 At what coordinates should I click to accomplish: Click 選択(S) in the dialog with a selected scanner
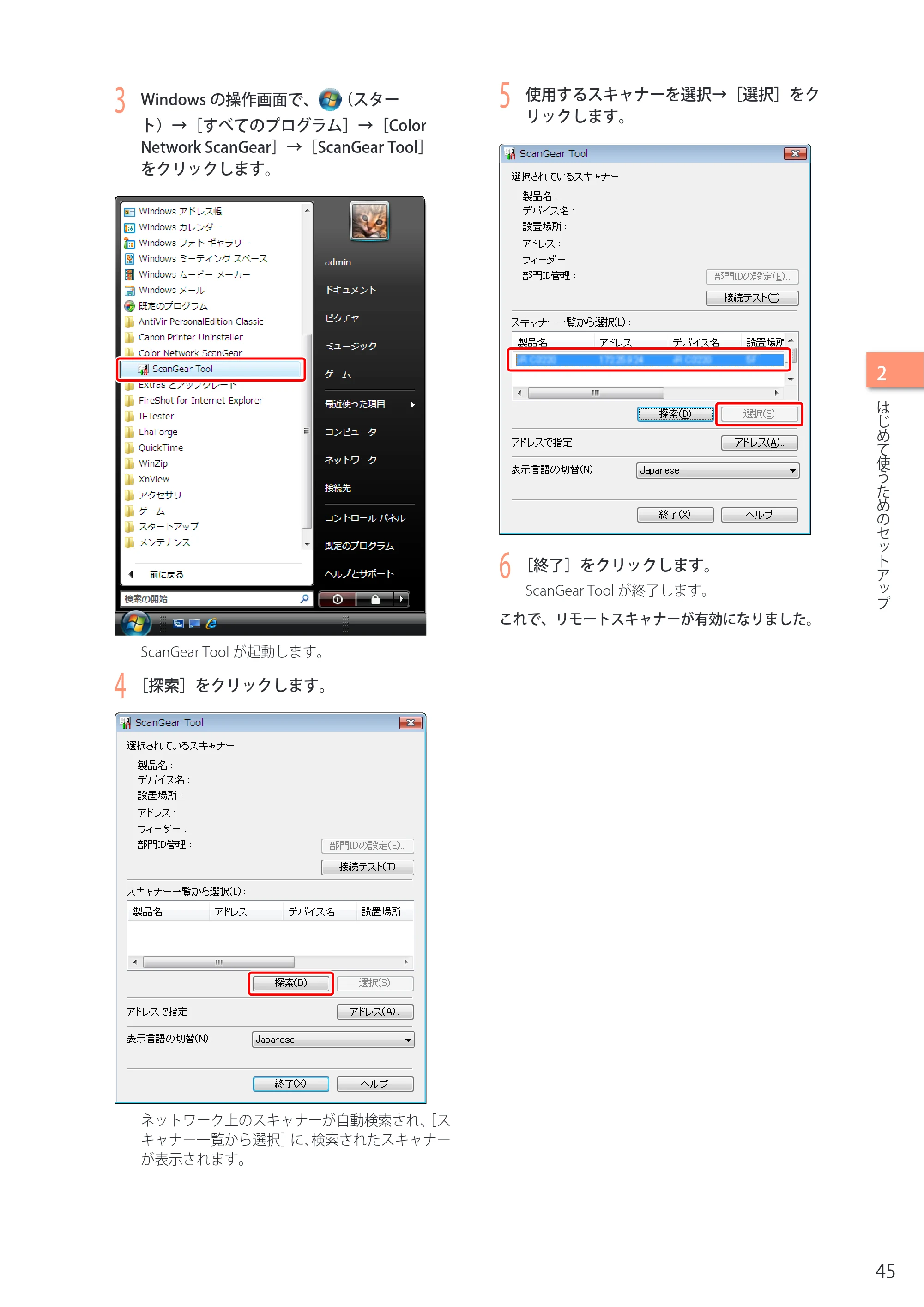760,414
